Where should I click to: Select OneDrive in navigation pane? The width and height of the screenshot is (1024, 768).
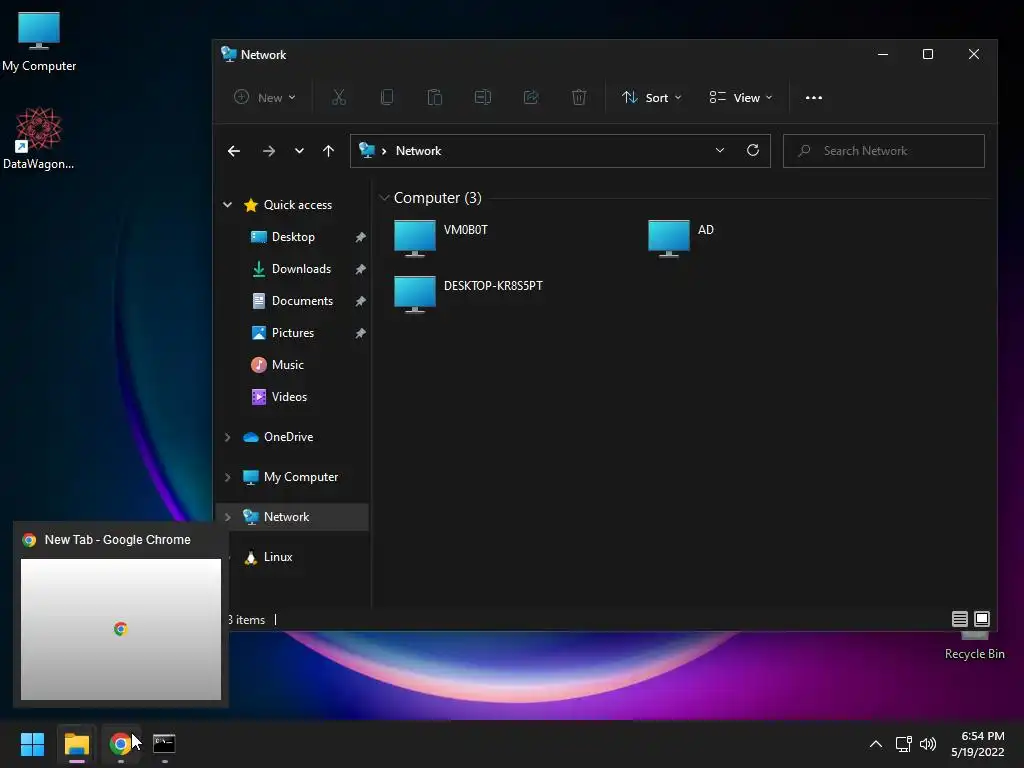coord(288,437)
